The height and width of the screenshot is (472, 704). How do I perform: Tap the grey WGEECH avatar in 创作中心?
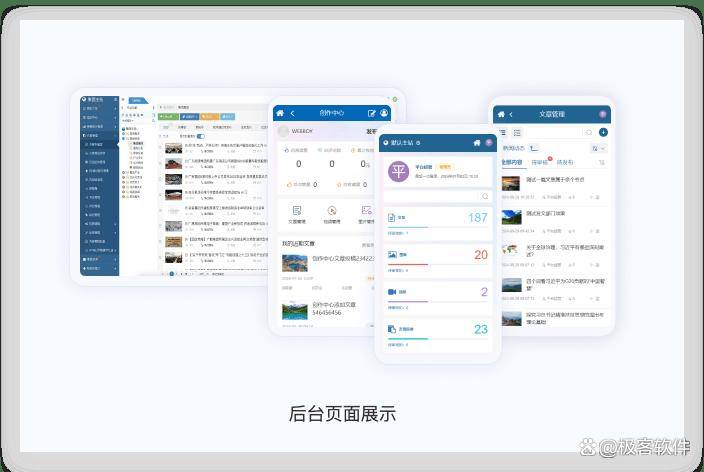[x=283, y=131]
